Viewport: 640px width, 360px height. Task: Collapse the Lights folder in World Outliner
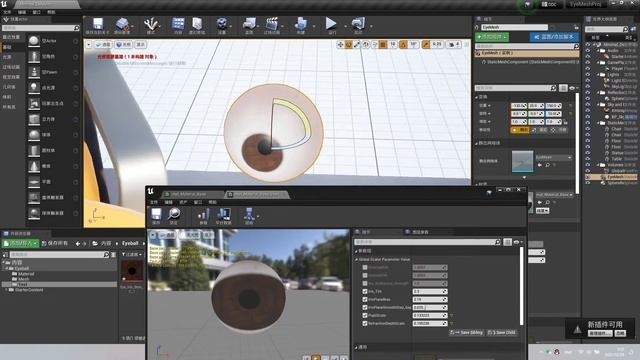[x=598, y=75]
